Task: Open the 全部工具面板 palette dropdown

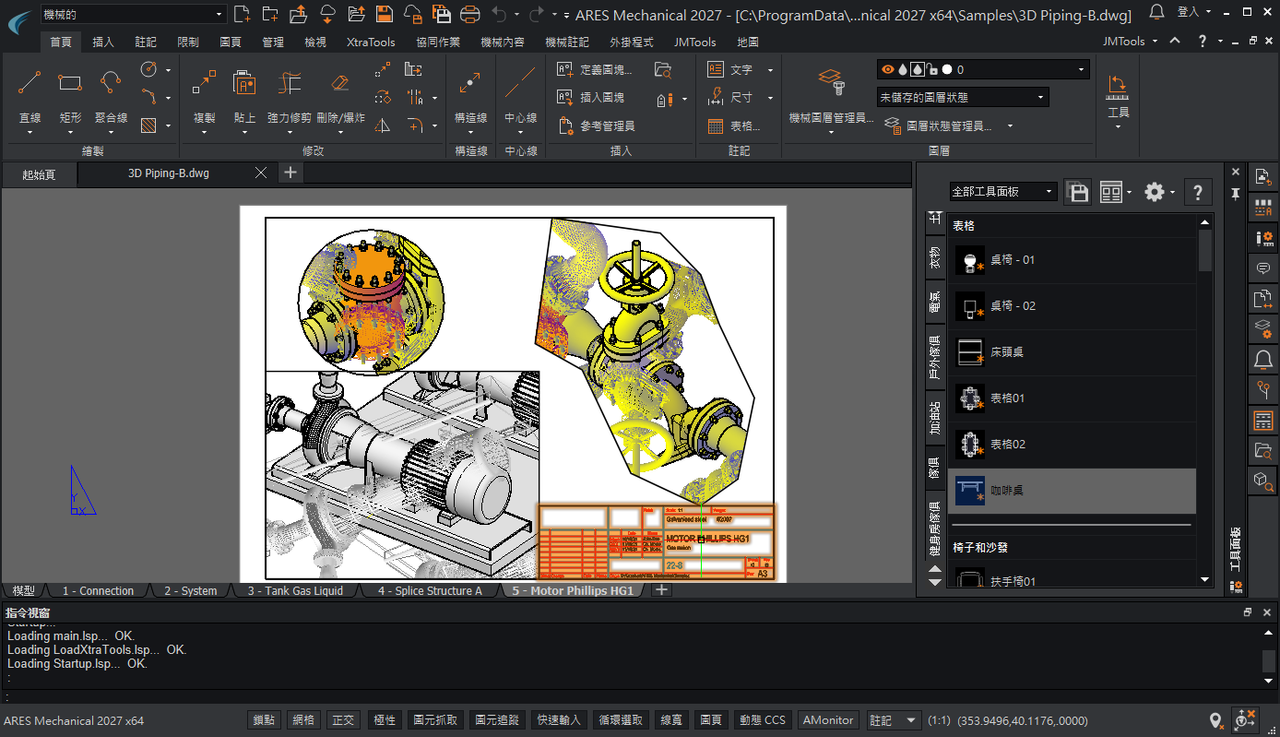Action: point(1003,192)
